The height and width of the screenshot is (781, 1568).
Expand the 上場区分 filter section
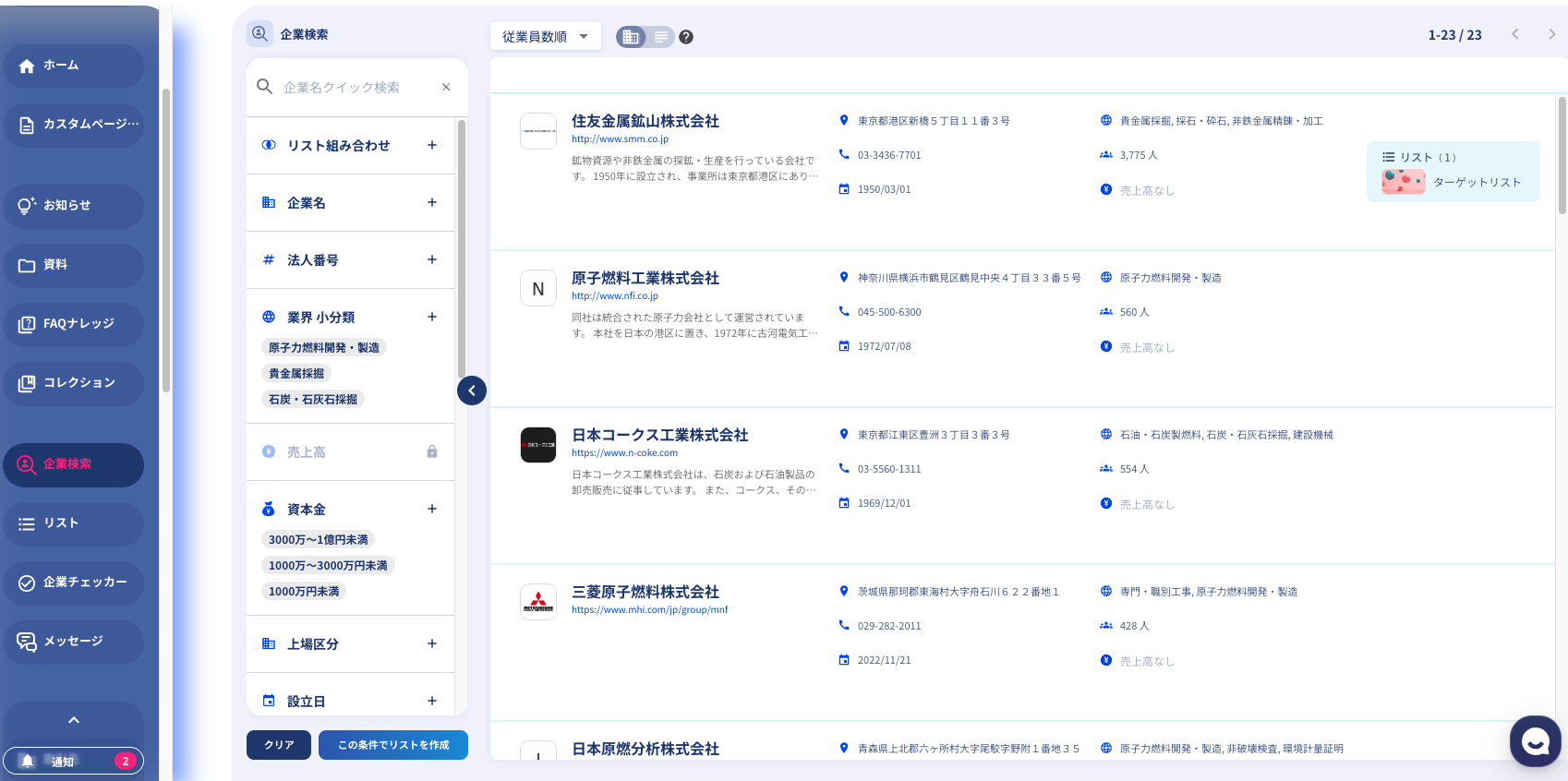click(x=431, y=643)
